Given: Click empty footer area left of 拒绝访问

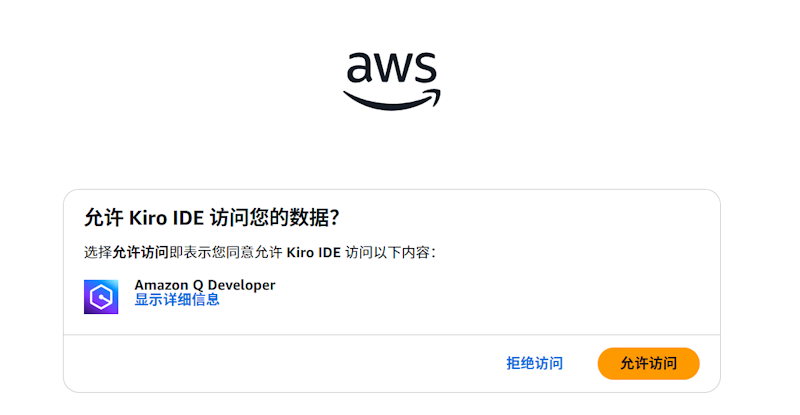Looking at the screenshot, I should pos(280,363).
